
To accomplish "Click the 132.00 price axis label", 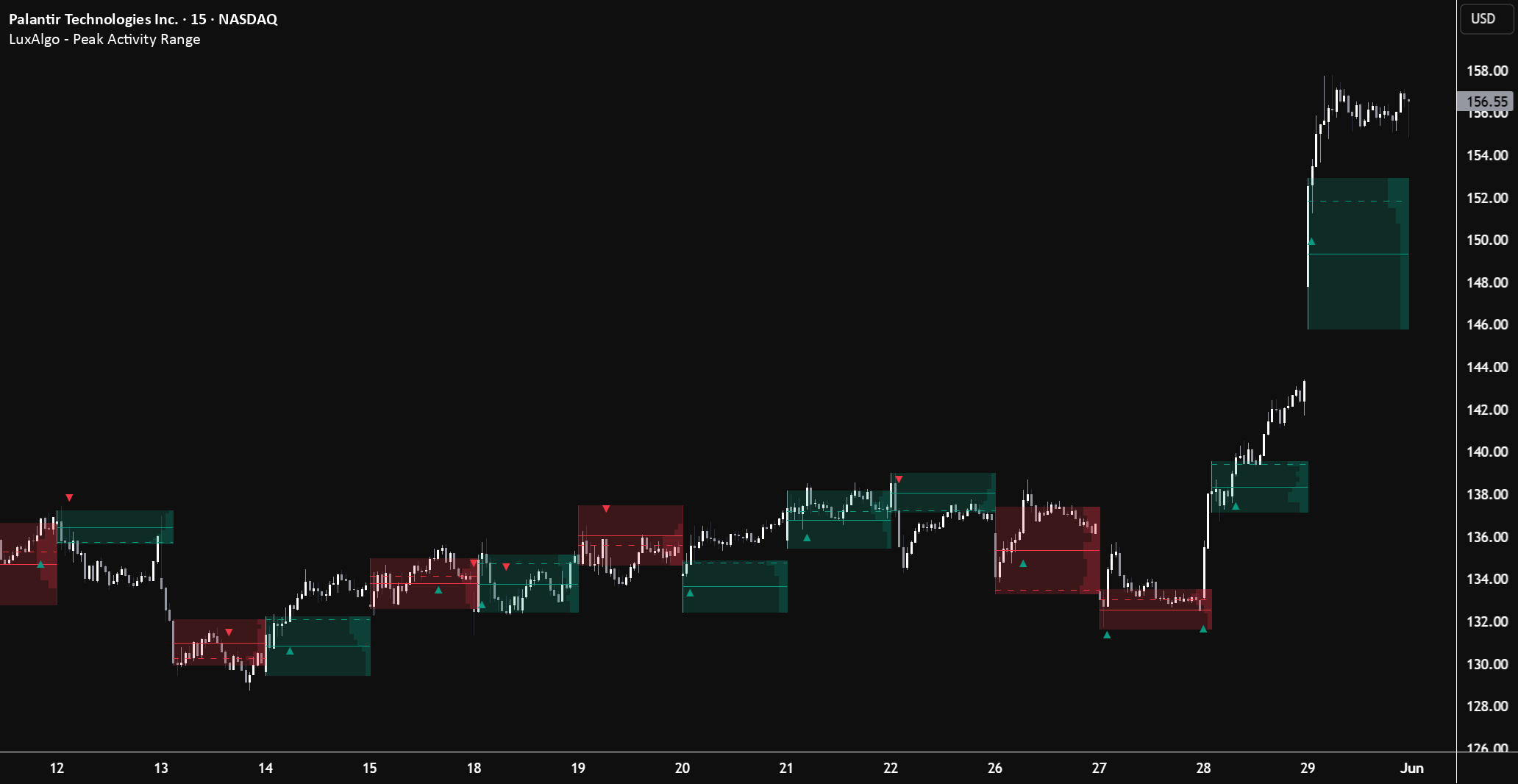I will [1487, 621].
